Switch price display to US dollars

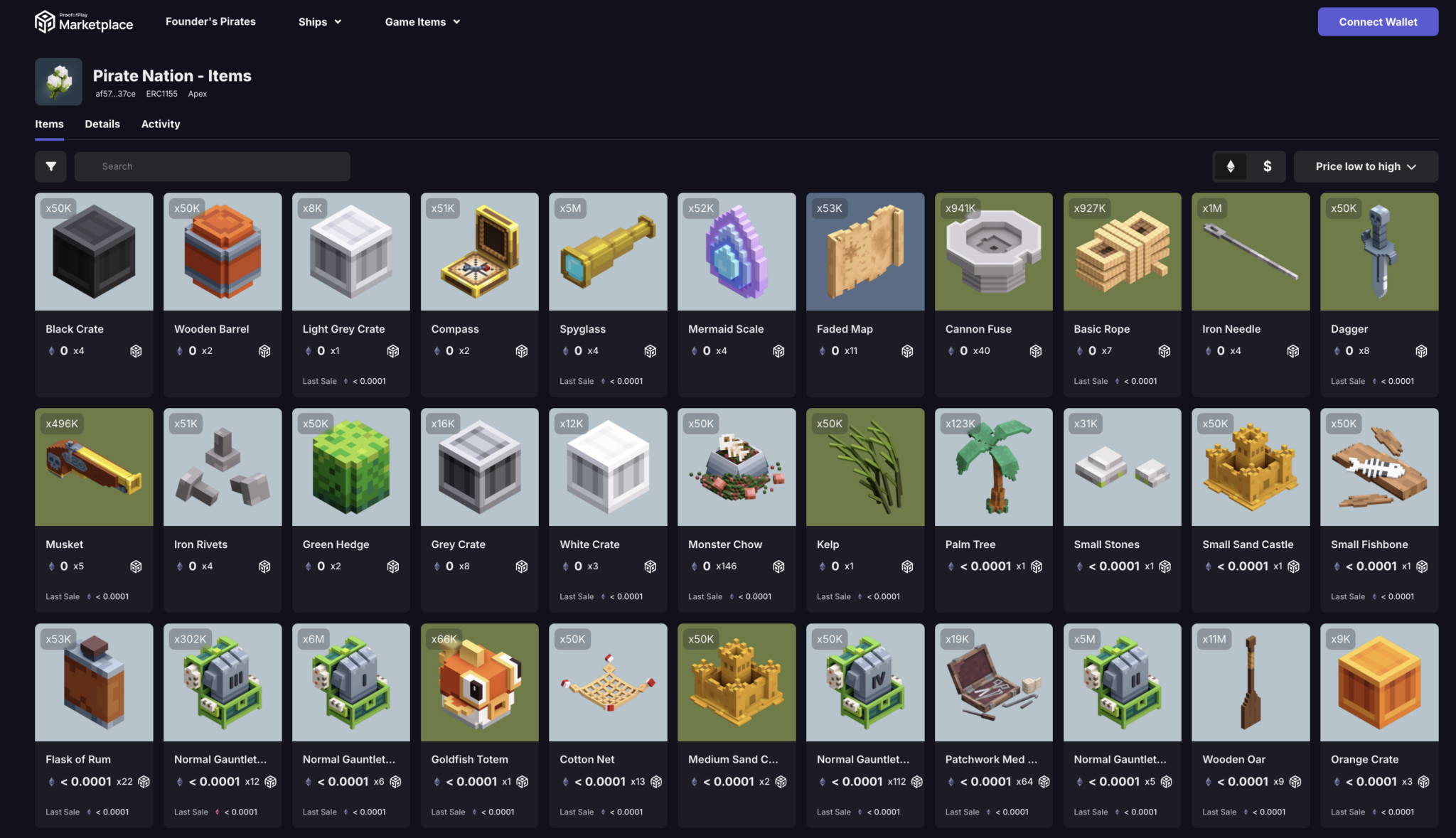pos(1267,166)
